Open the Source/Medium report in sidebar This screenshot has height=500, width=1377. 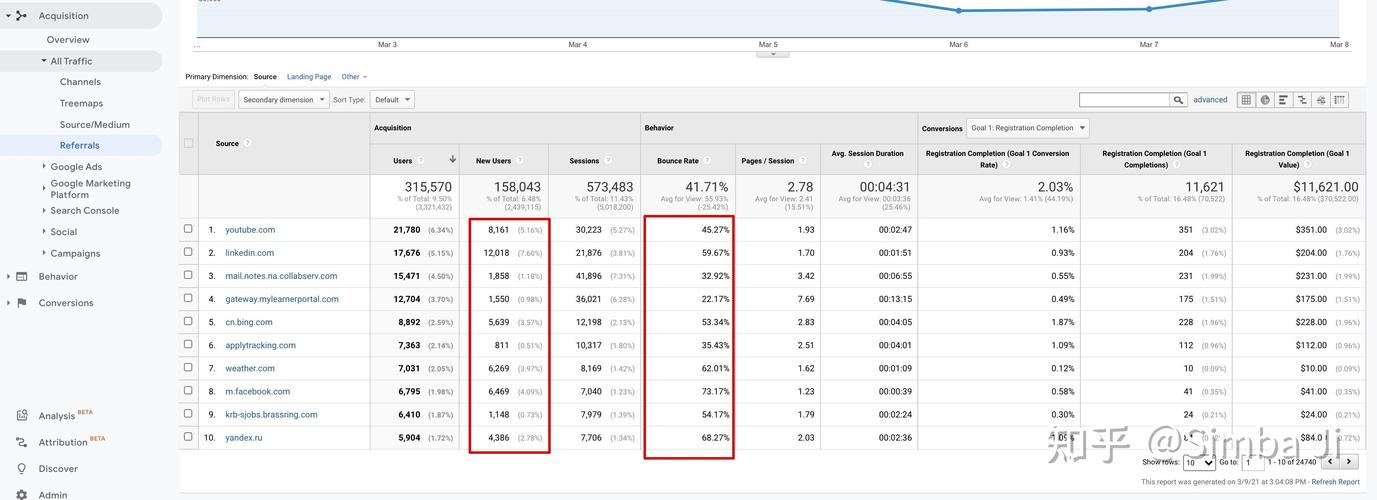tap(95, 125)
